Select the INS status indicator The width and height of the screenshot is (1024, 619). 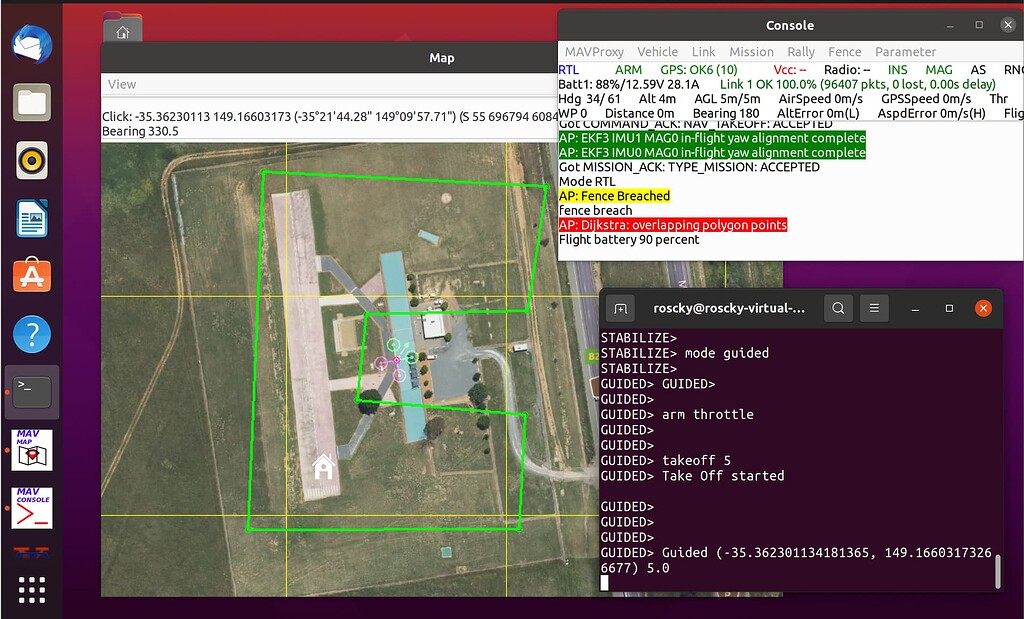tap(897, 69)
